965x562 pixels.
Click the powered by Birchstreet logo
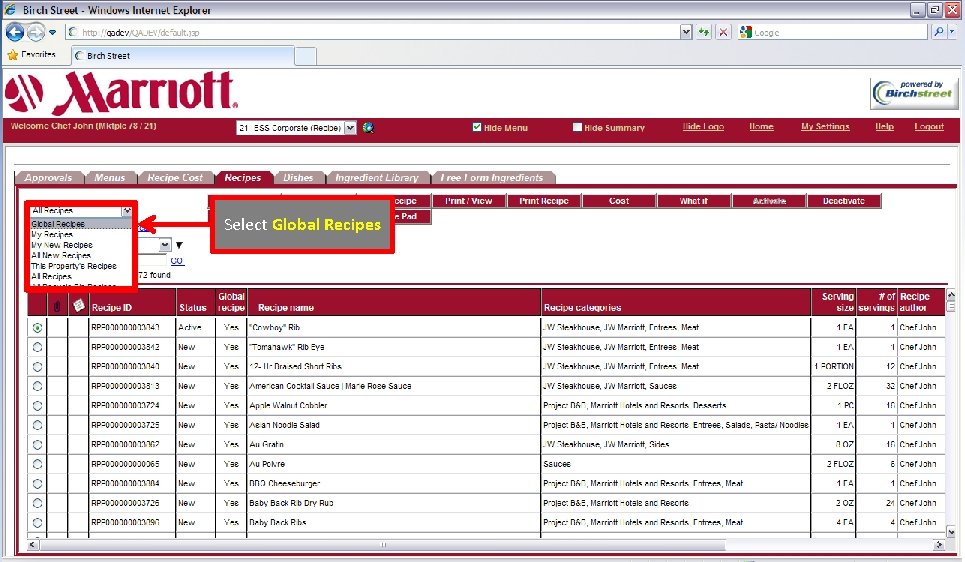click(x=914, y=94)
